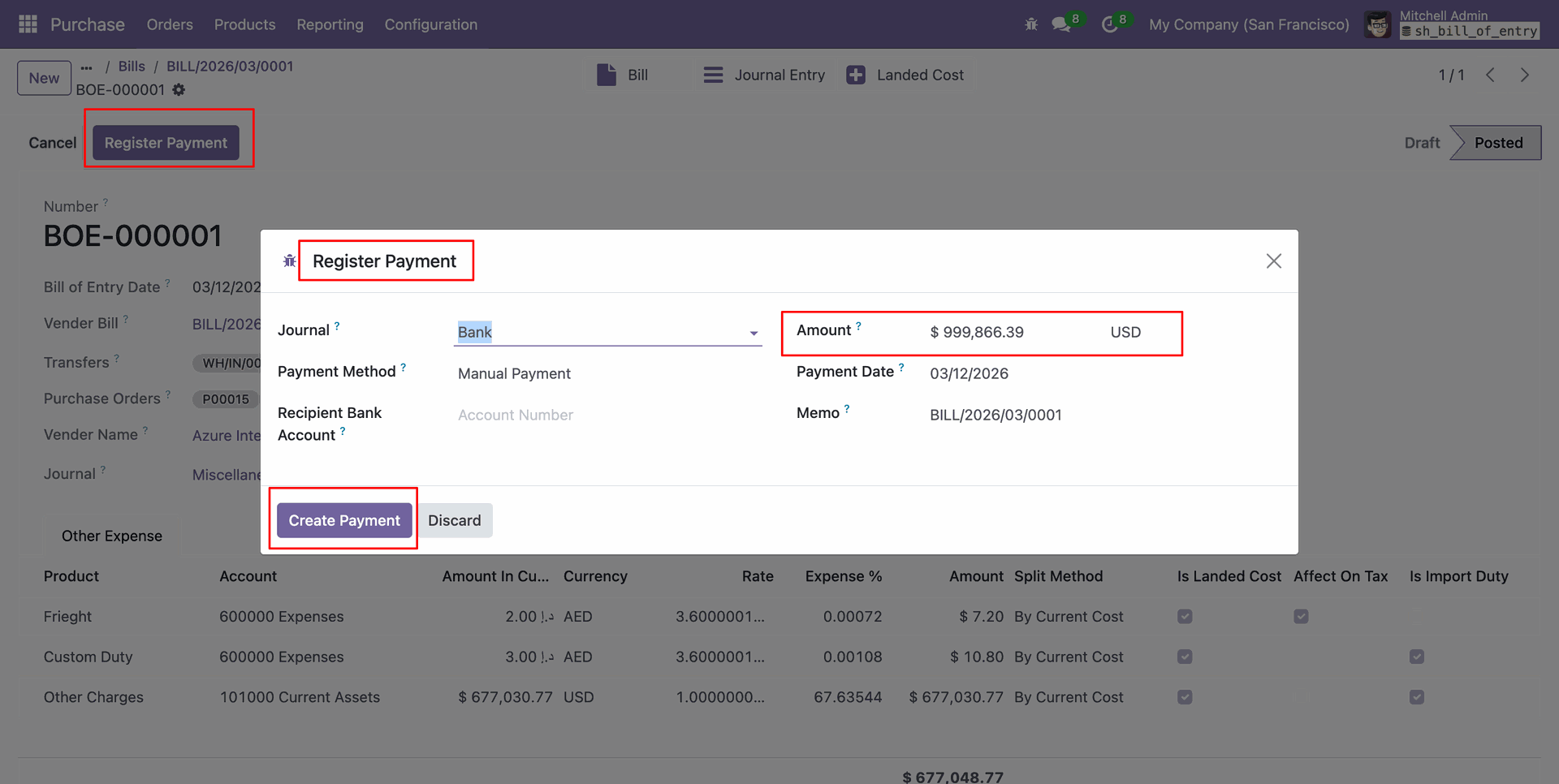Click the Landed Cost plus icon

(856, 75)
